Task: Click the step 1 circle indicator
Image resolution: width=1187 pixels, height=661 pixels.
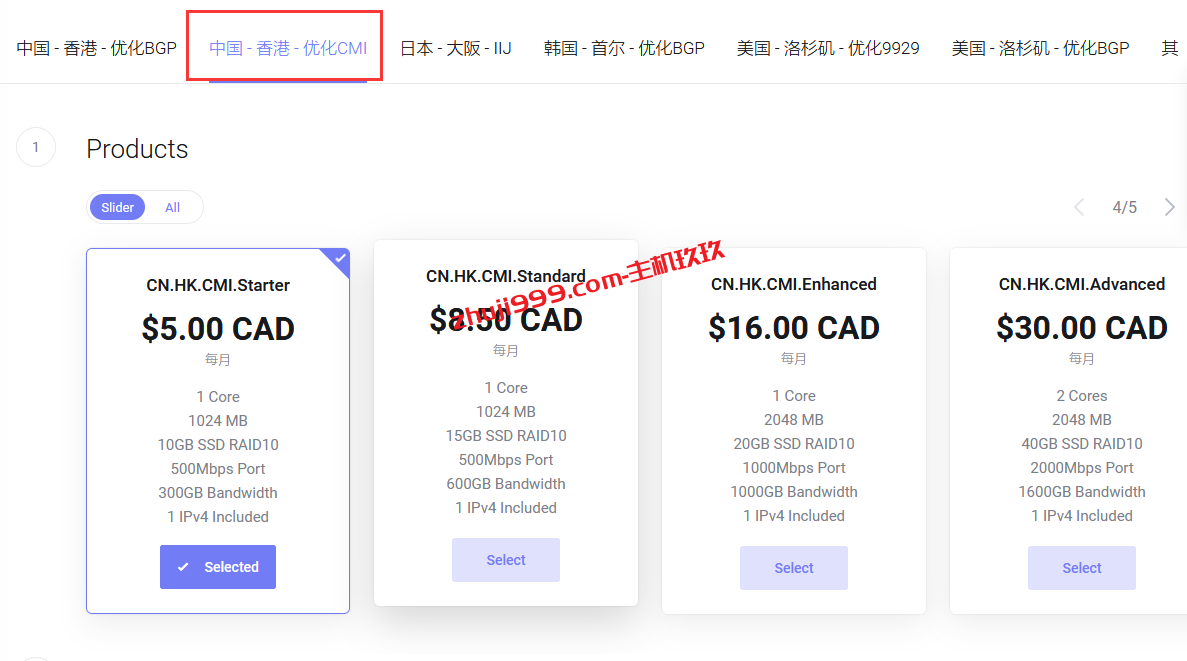Action: pos(36,148)
